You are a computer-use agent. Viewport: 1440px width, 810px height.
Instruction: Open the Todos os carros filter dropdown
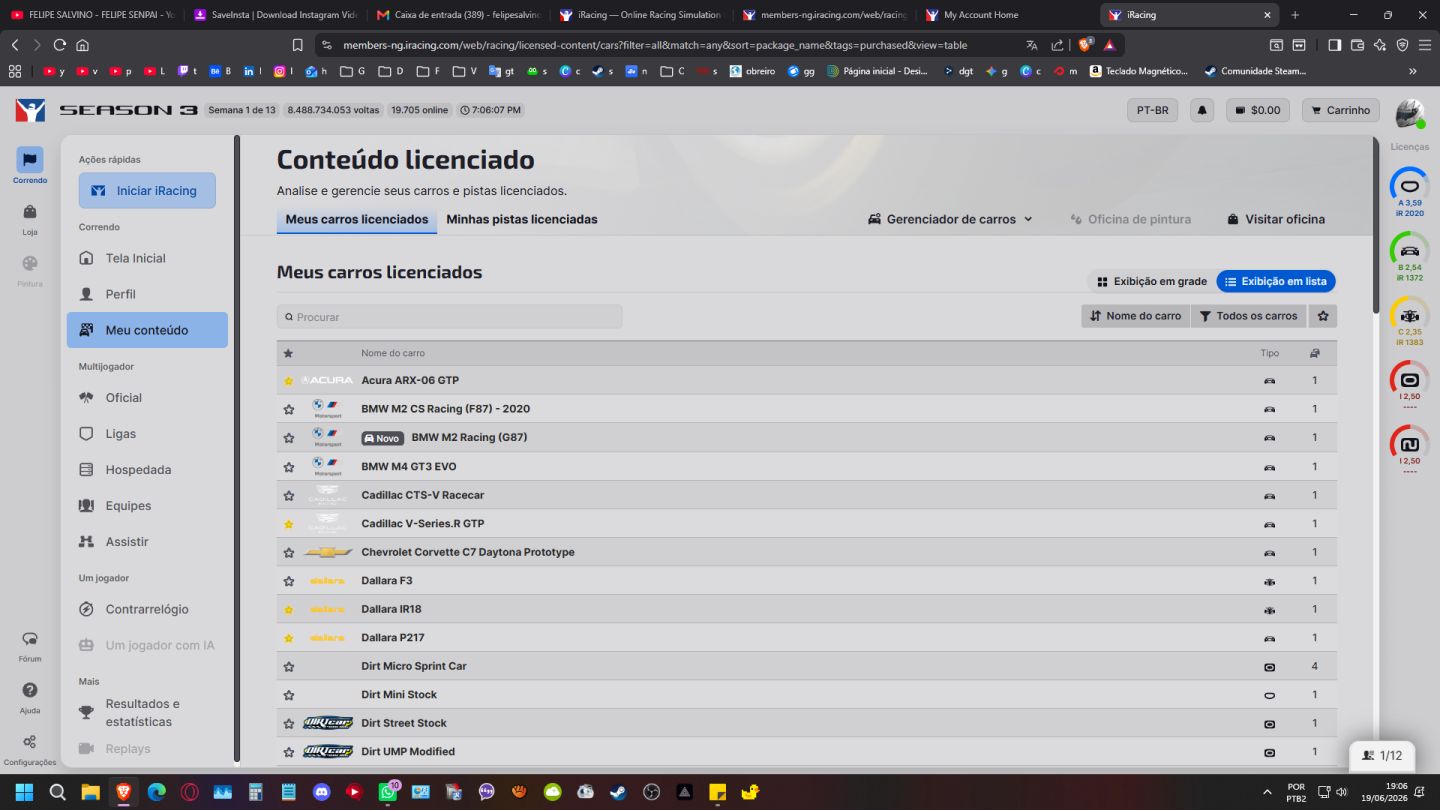click(x=1249, y=316)
